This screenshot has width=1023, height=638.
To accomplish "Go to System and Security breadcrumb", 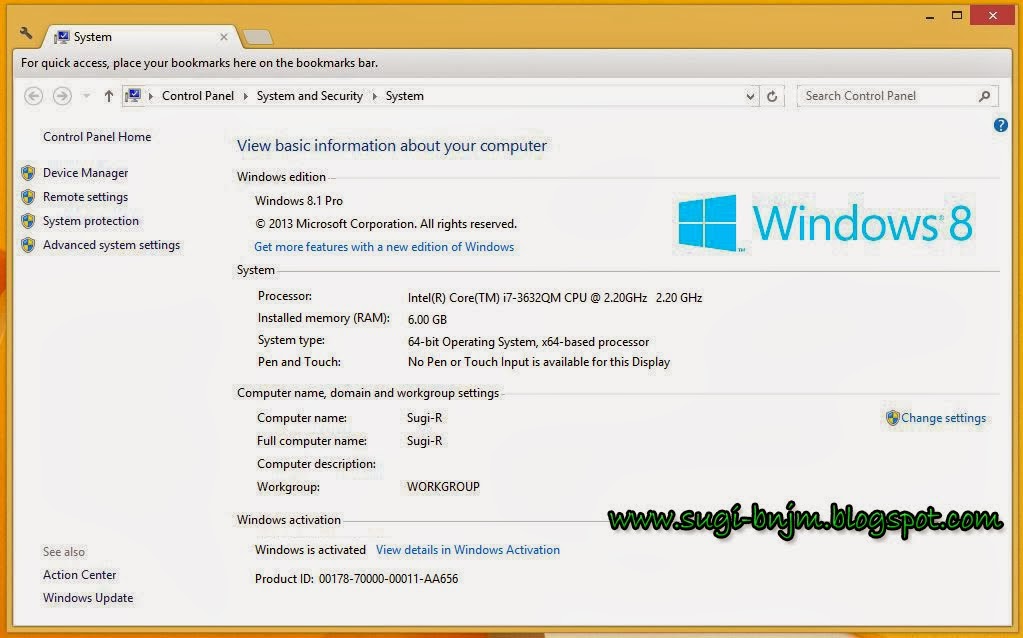I will (x=309, y=96).
